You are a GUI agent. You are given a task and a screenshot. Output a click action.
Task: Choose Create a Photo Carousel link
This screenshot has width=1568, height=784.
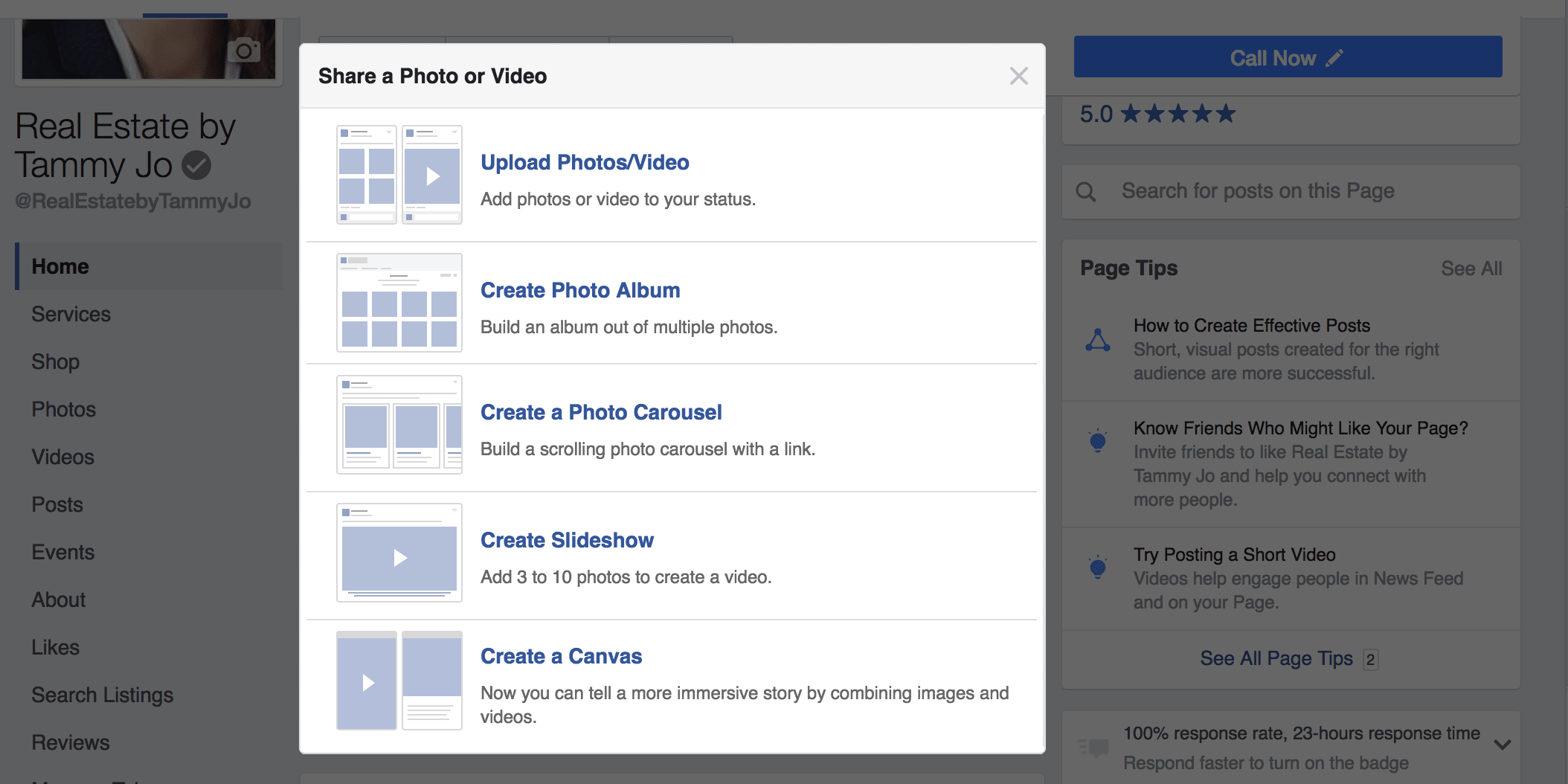(600, 412)
